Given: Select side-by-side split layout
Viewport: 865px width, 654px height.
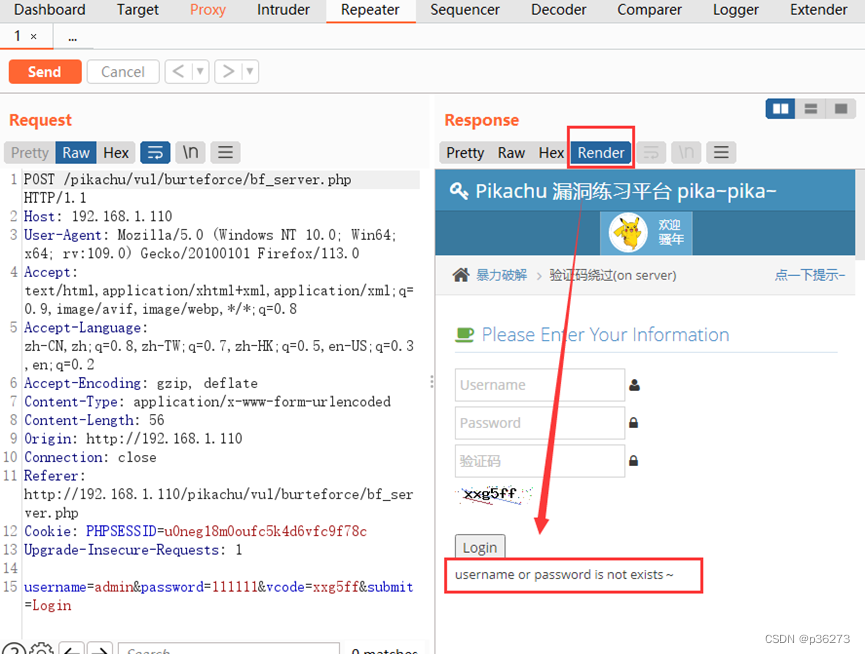Looking at the screenshot, I should (781, 109).
